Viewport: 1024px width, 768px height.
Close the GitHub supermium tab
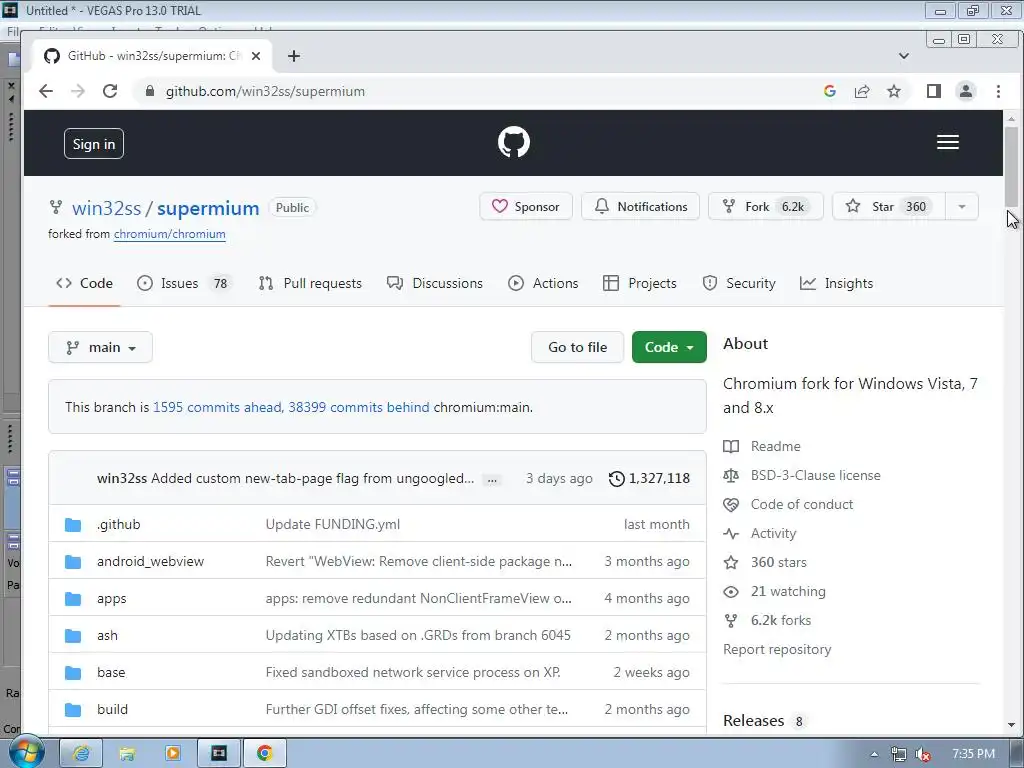click(256, 56)
